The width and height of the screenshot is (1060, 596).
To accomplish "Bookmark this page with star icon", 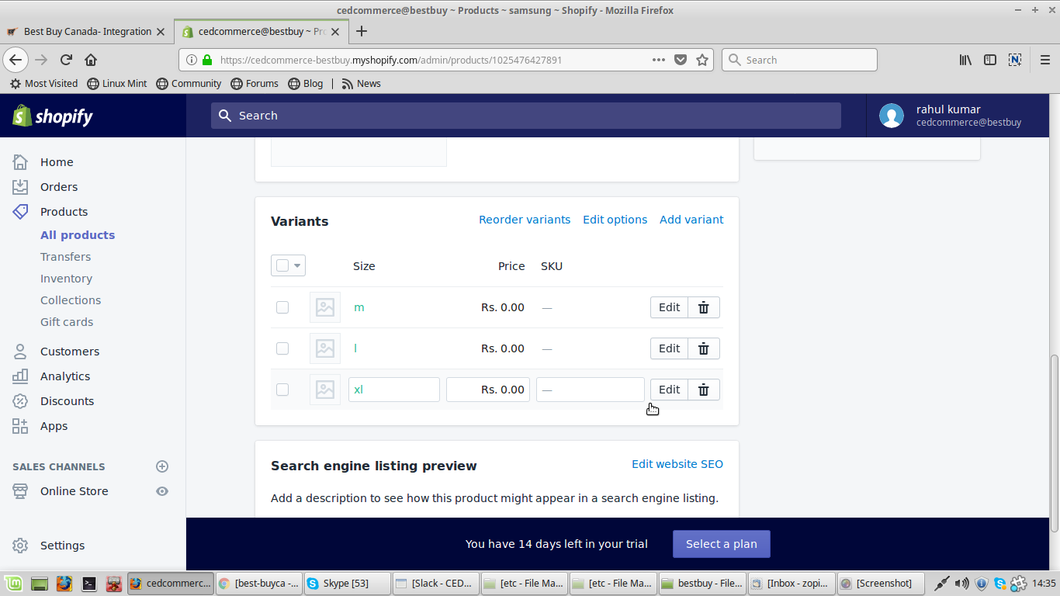I will coord(702,60).
